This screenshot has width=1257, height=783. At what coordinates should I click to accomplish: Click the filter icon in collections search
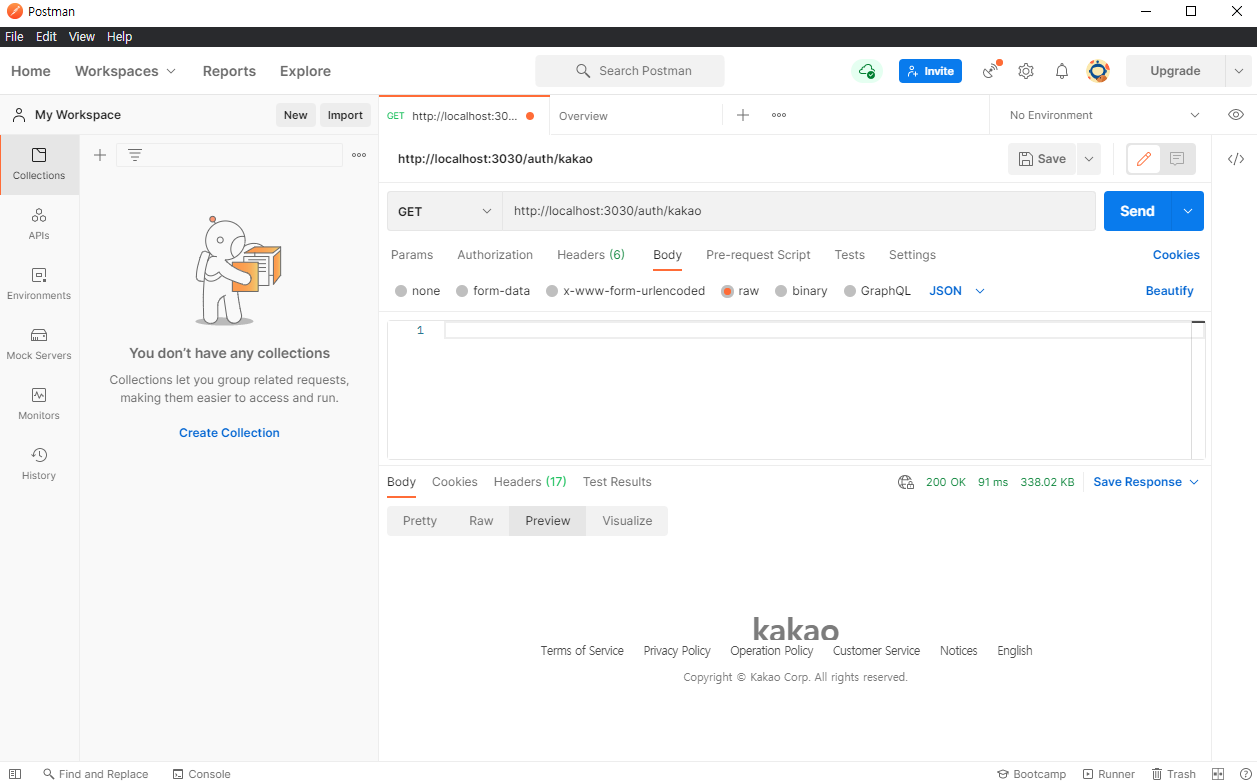click(135, 155)
